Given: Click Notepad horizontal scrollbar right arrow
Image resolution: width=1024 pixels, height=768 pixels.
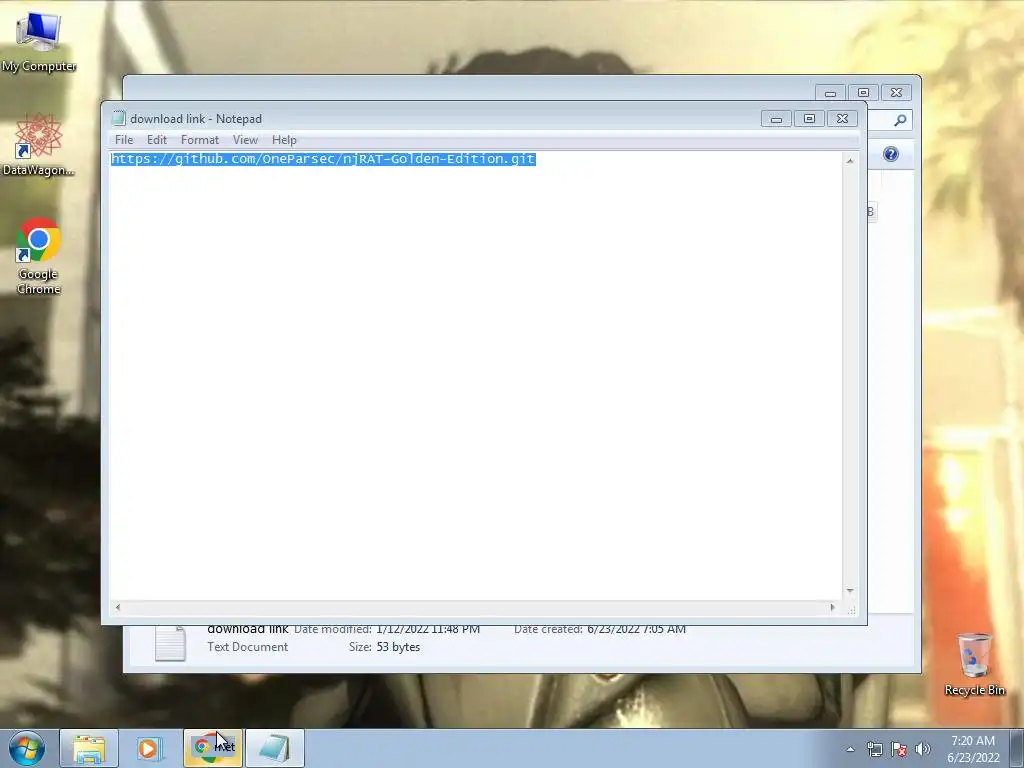Looking at the screenshot, I should (832, 607).
